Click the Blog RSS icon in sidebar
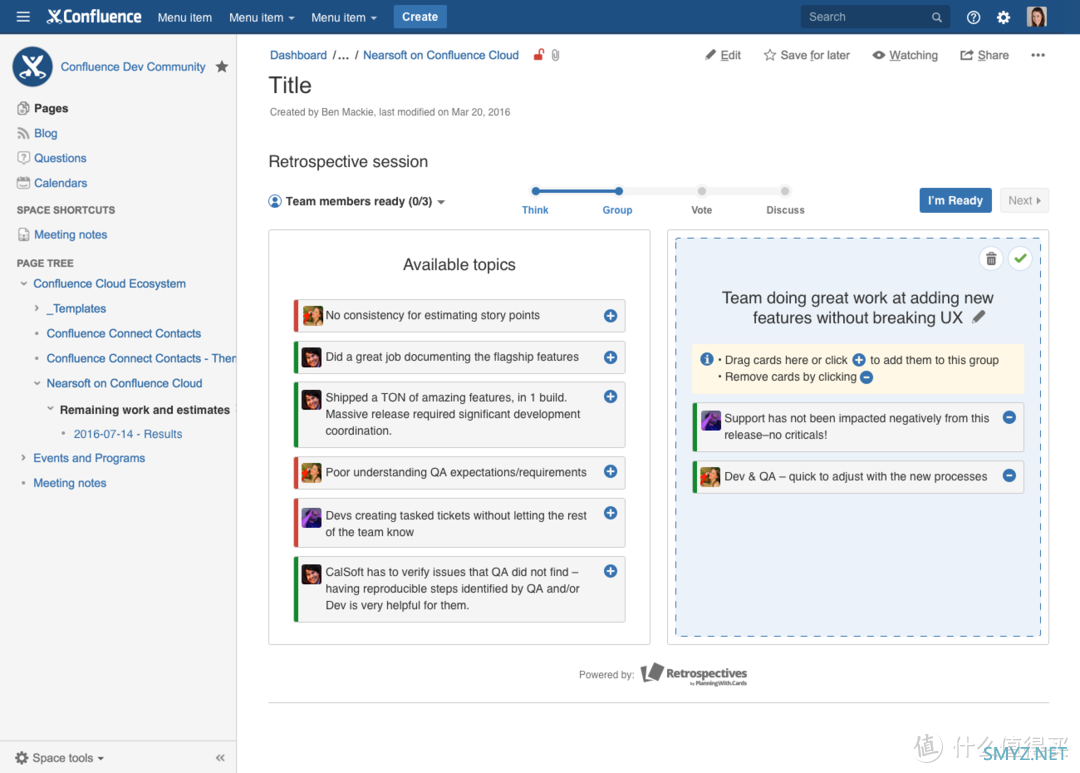The width and height of the screenshot is (1080, 773). click(x=23, y=133)
